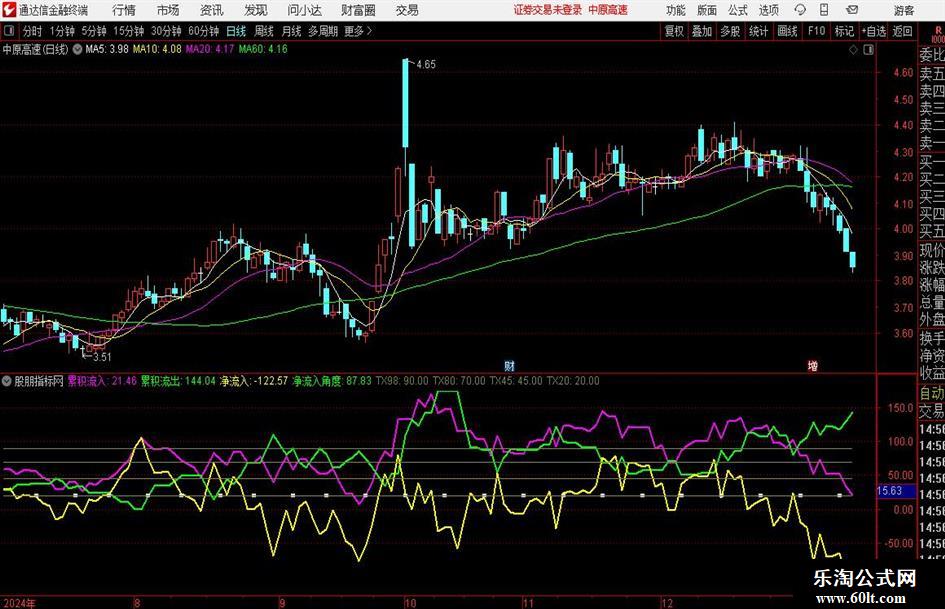
Task: Open the F10 company info
Action: [816, 31]
